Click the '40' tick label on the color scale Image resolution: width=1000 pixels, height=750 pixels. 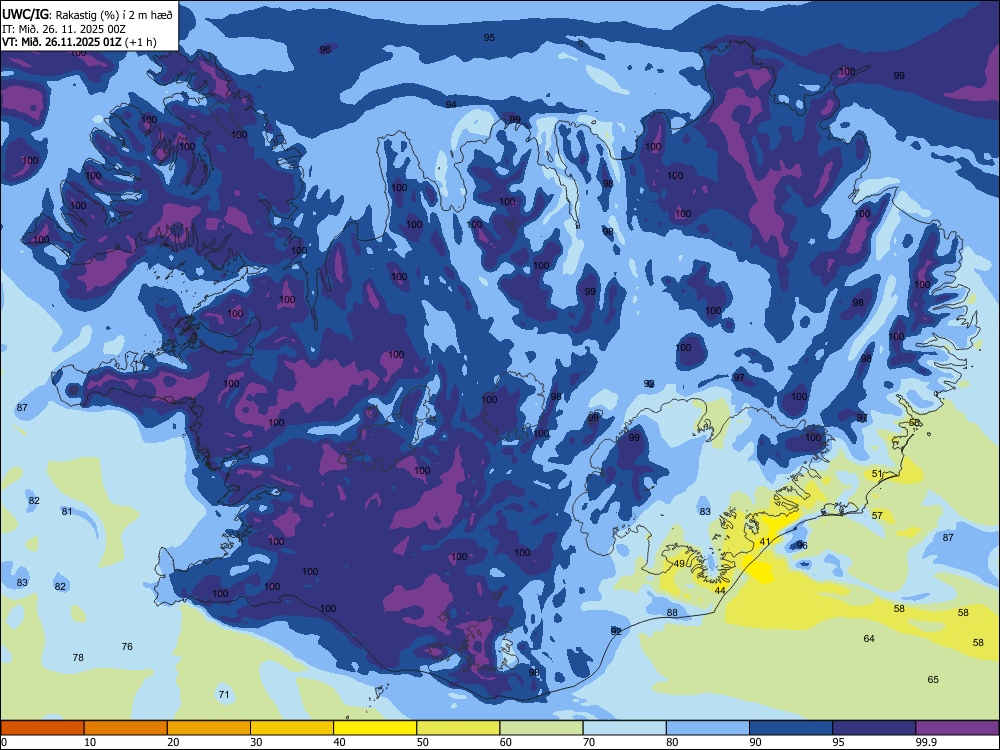coord(339,742)
